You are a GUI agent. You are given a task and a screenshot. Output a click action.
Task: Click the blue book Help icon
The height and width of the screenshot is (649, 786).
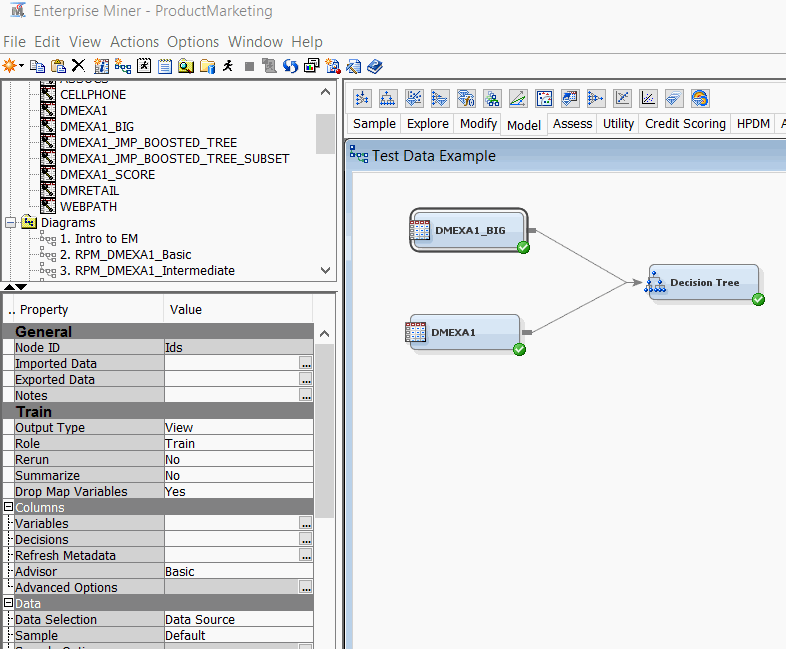(374, 66)
